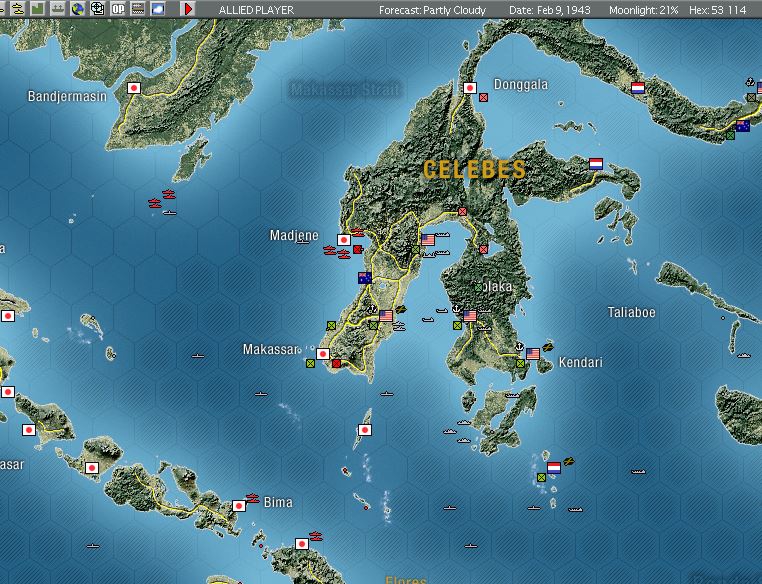Click the green land-unit toolbar icon
Viewport: 762px width, 584px height.
pyautogui.click(x=38, y=9)
